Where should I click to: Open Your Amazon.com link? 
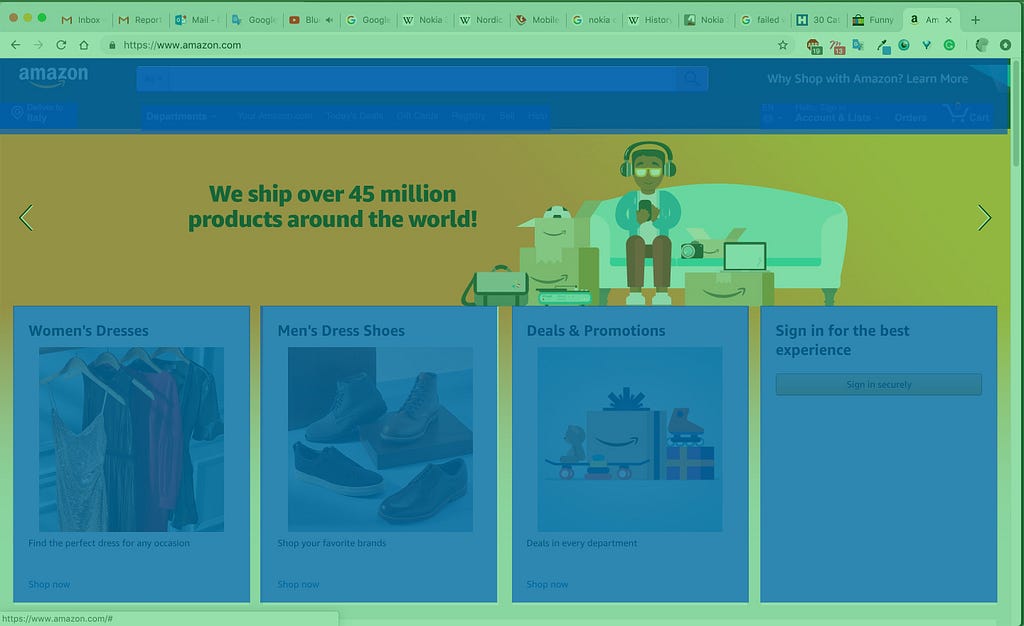click(274, 116)
